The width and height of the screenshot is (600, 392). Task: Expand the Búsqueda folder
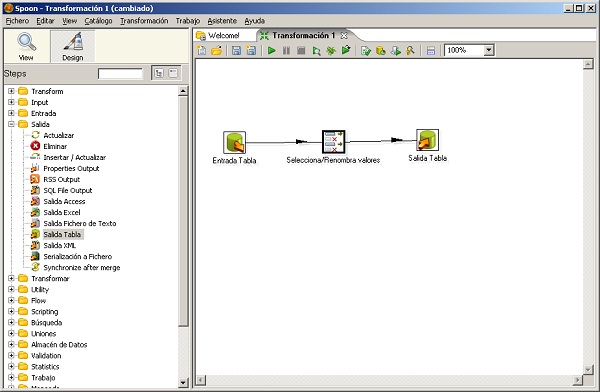(x=11, y=322)
